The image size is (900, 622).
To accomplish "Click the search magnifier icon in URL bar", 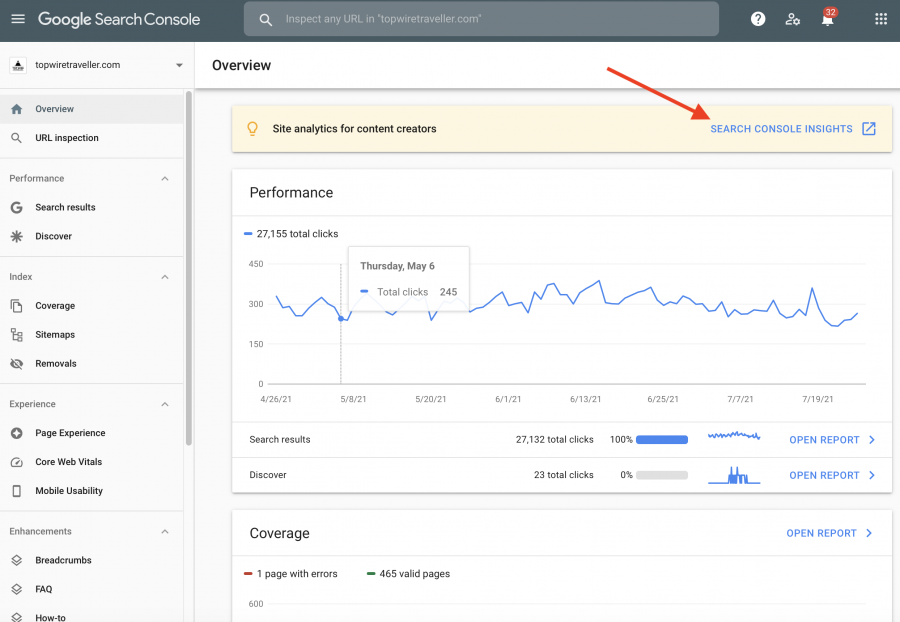I will click(265, 20).
